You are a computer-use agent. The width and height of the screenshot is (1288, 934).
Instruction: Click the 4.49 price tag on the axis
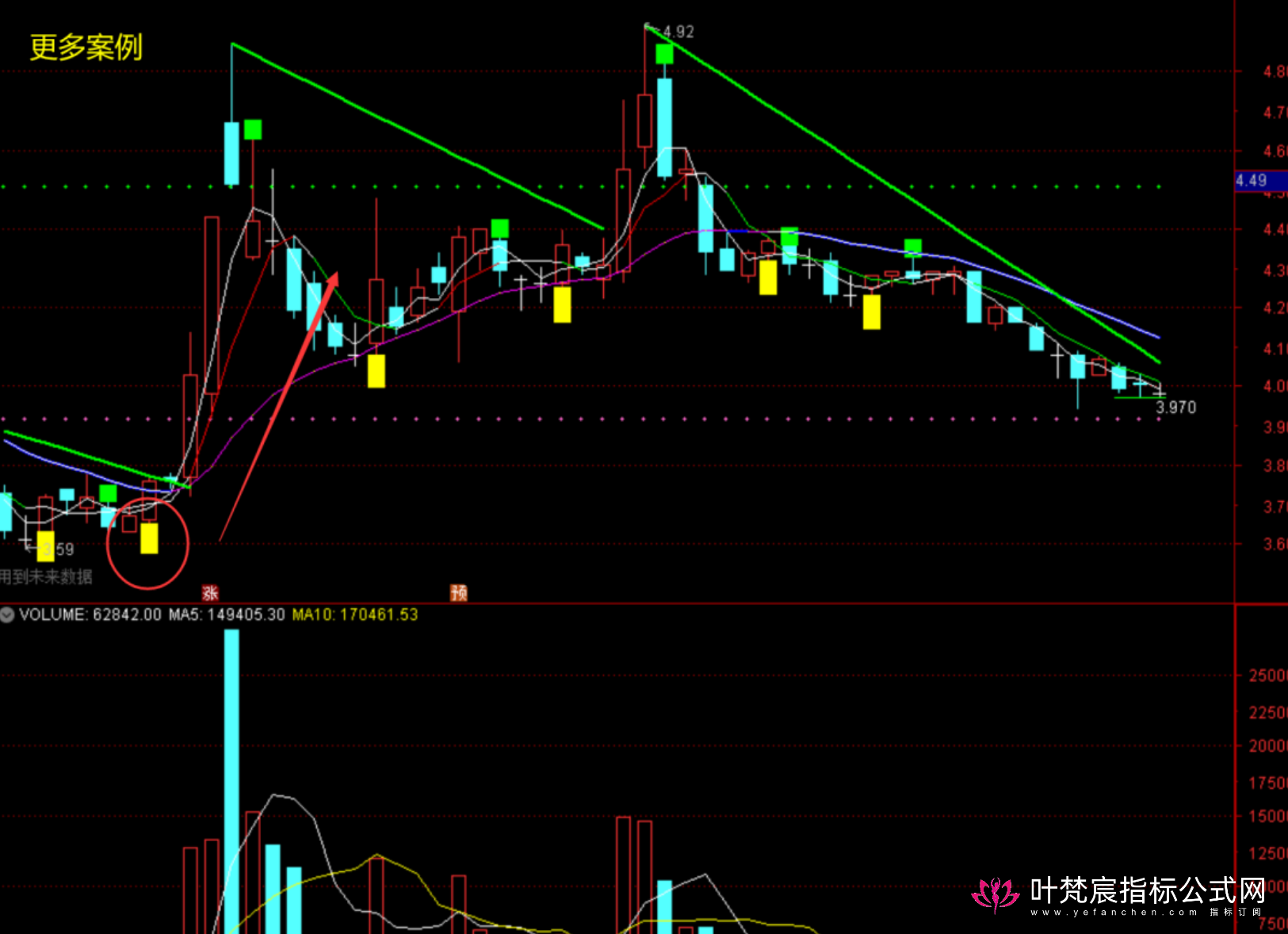[x=1252, y=181]
